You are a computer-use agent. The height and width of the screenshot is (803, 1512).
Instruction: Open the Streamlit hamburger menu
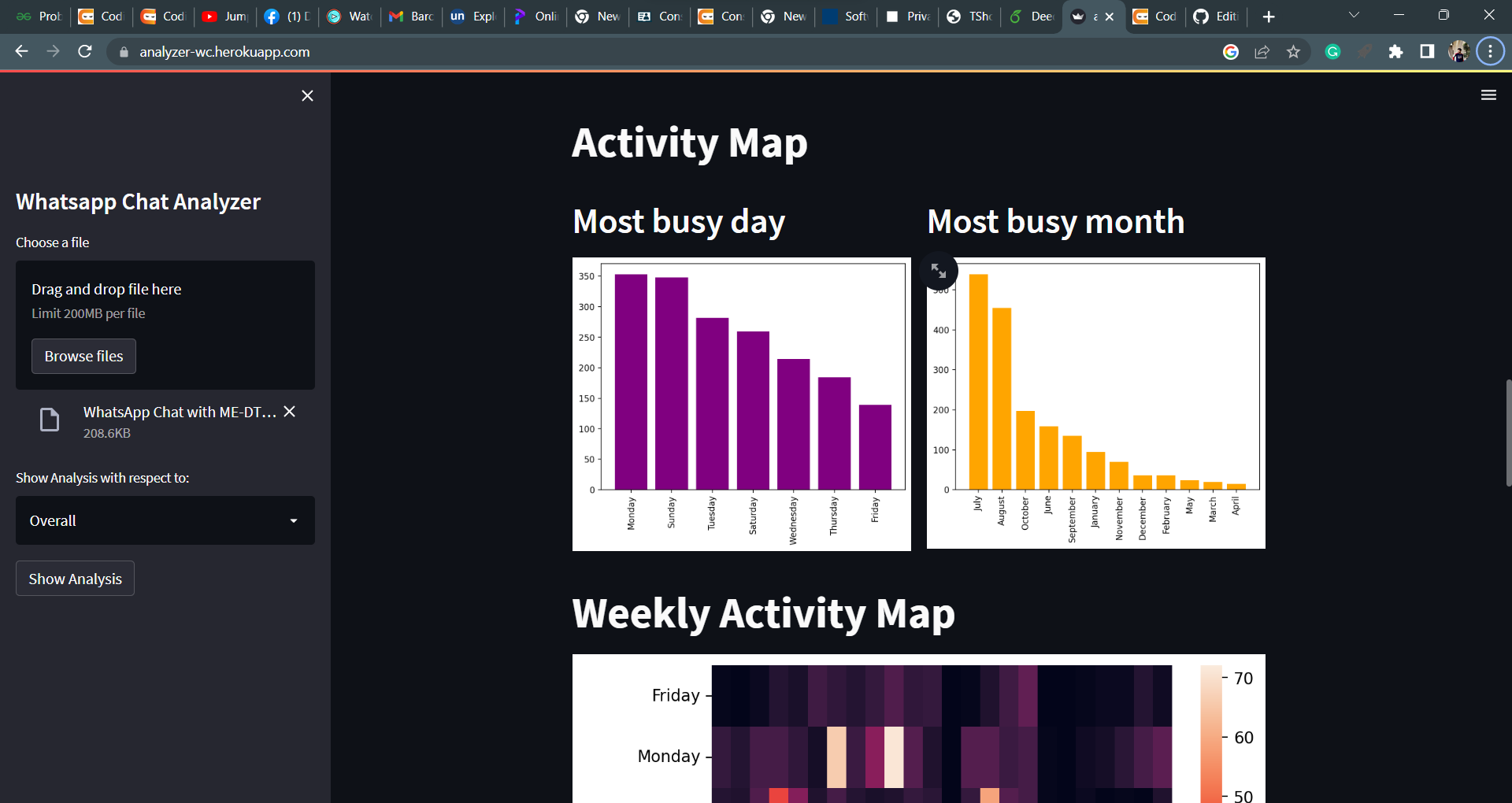[x=1488, y=95]
